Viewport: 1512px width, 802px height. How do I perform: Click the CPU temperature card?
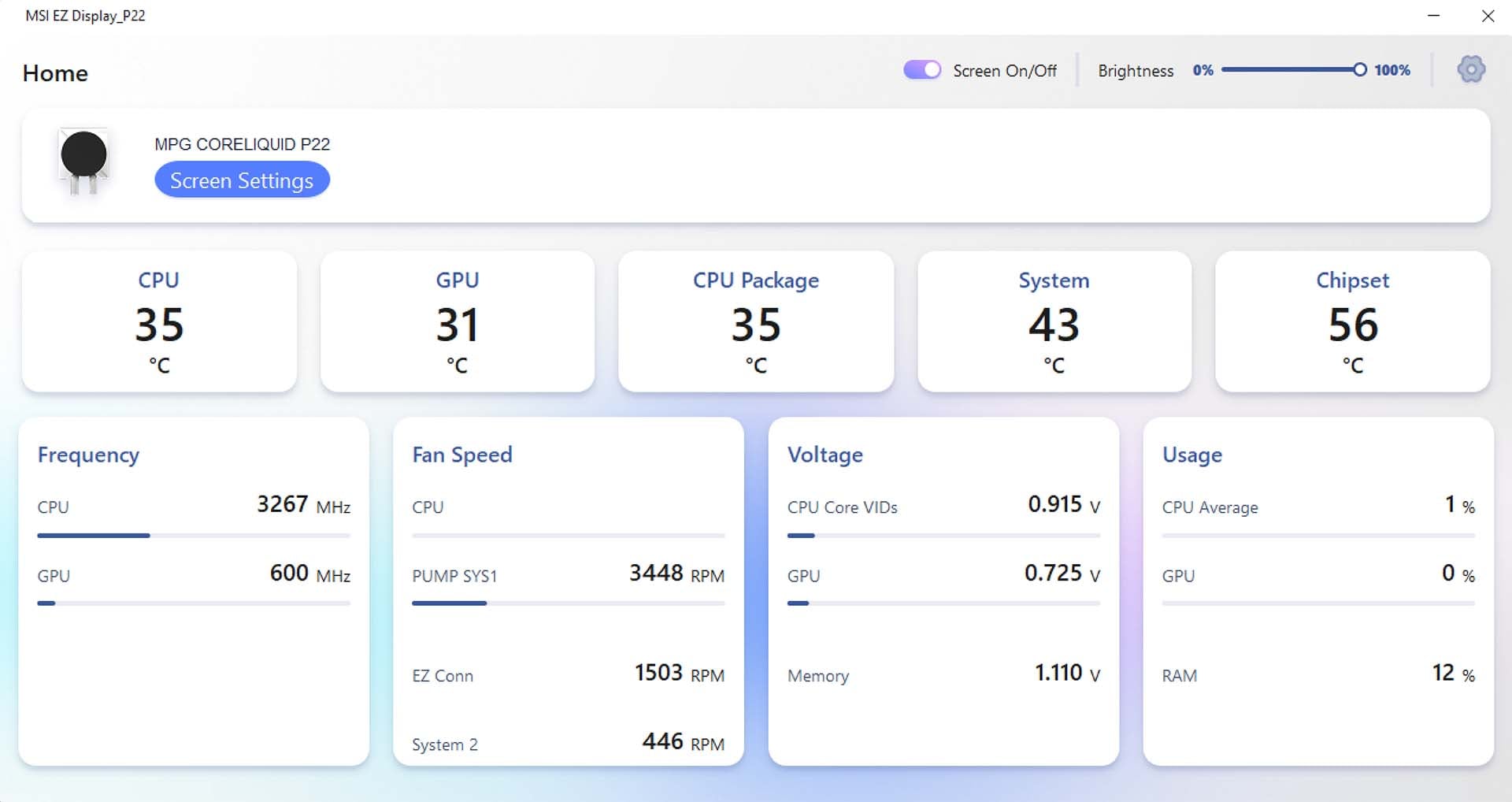pyautogui.click(x=159, y=321)
